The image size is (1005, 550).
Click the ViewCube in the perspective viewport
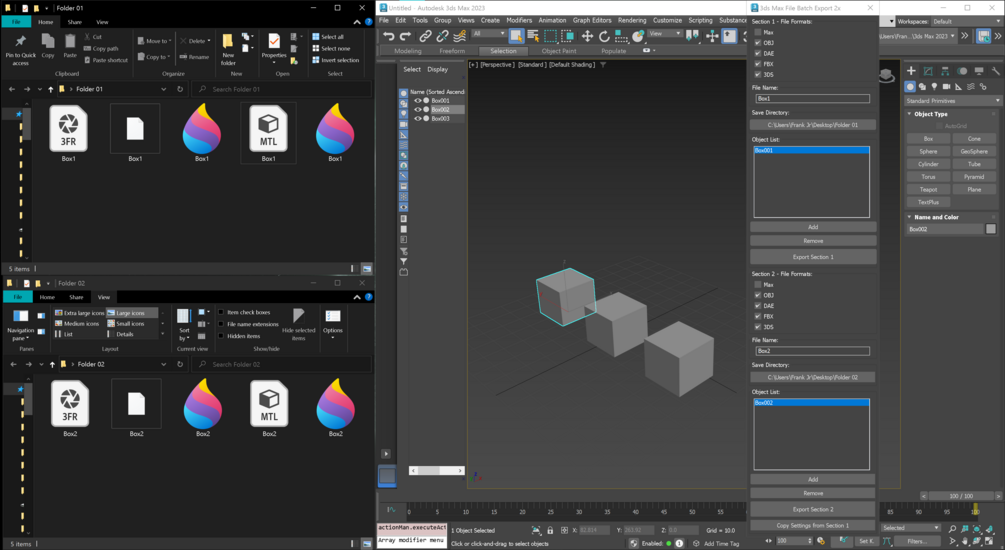coord(886,75)
